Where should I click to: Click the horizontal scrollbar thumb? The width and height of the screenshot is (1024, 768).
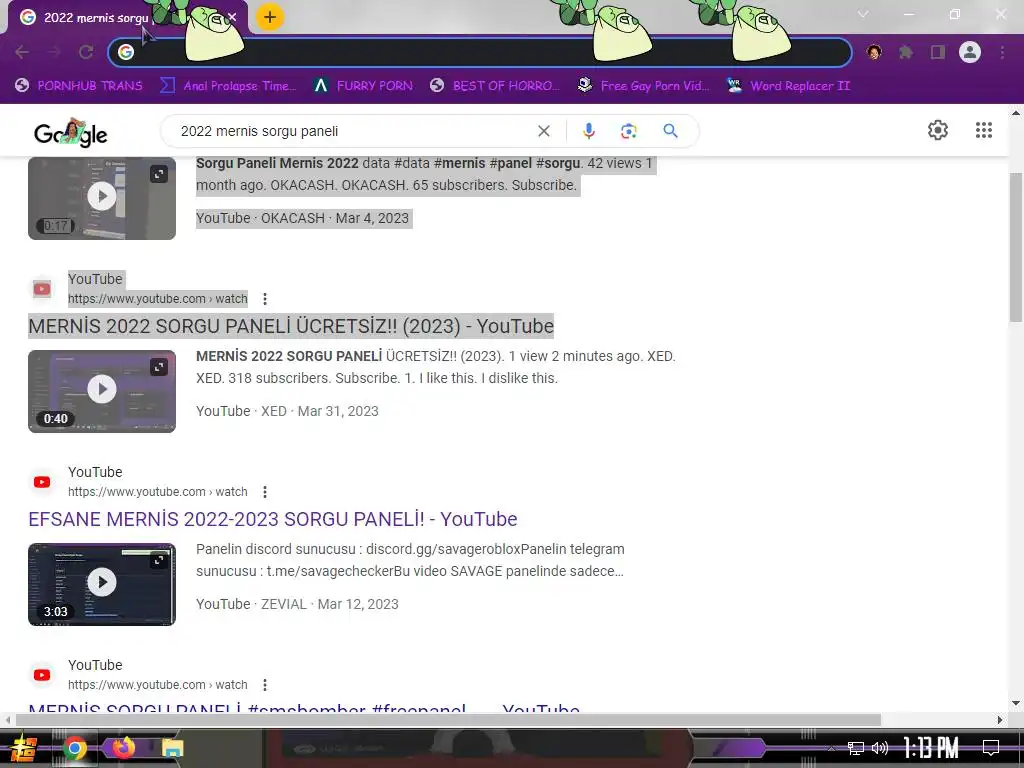448,720
